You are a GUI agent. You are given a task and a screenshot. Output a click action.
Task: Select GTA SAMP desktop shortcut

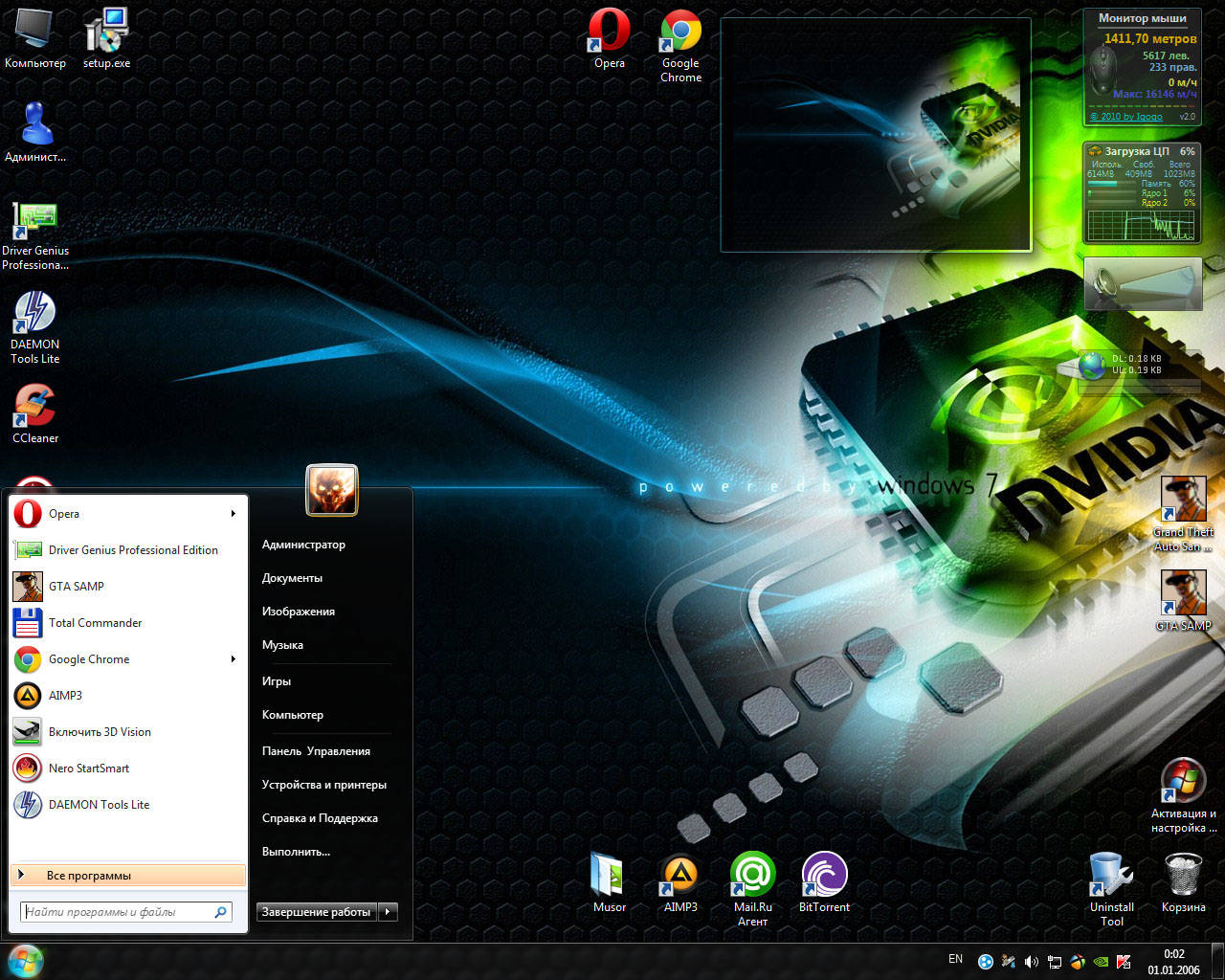[x=1183, y=600]
